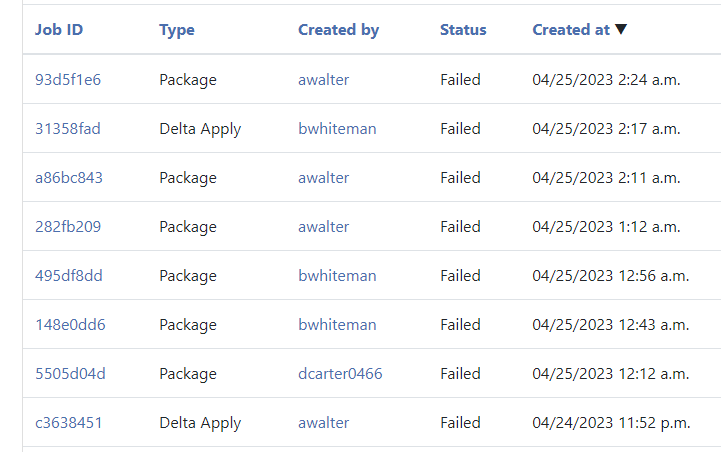
Task: Open job 495df8dd
Action: (x=69, y=276)
